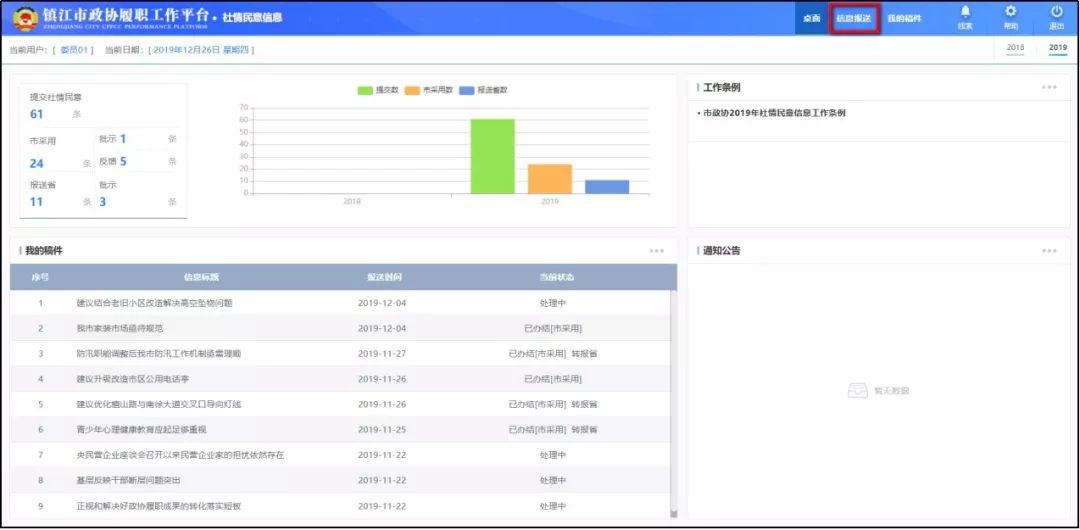Image resolution: width=1080 pixels, height=530 pixels.
Task: Click the 我的稿件 table scrollbar
Action: [x=672, y=400]
